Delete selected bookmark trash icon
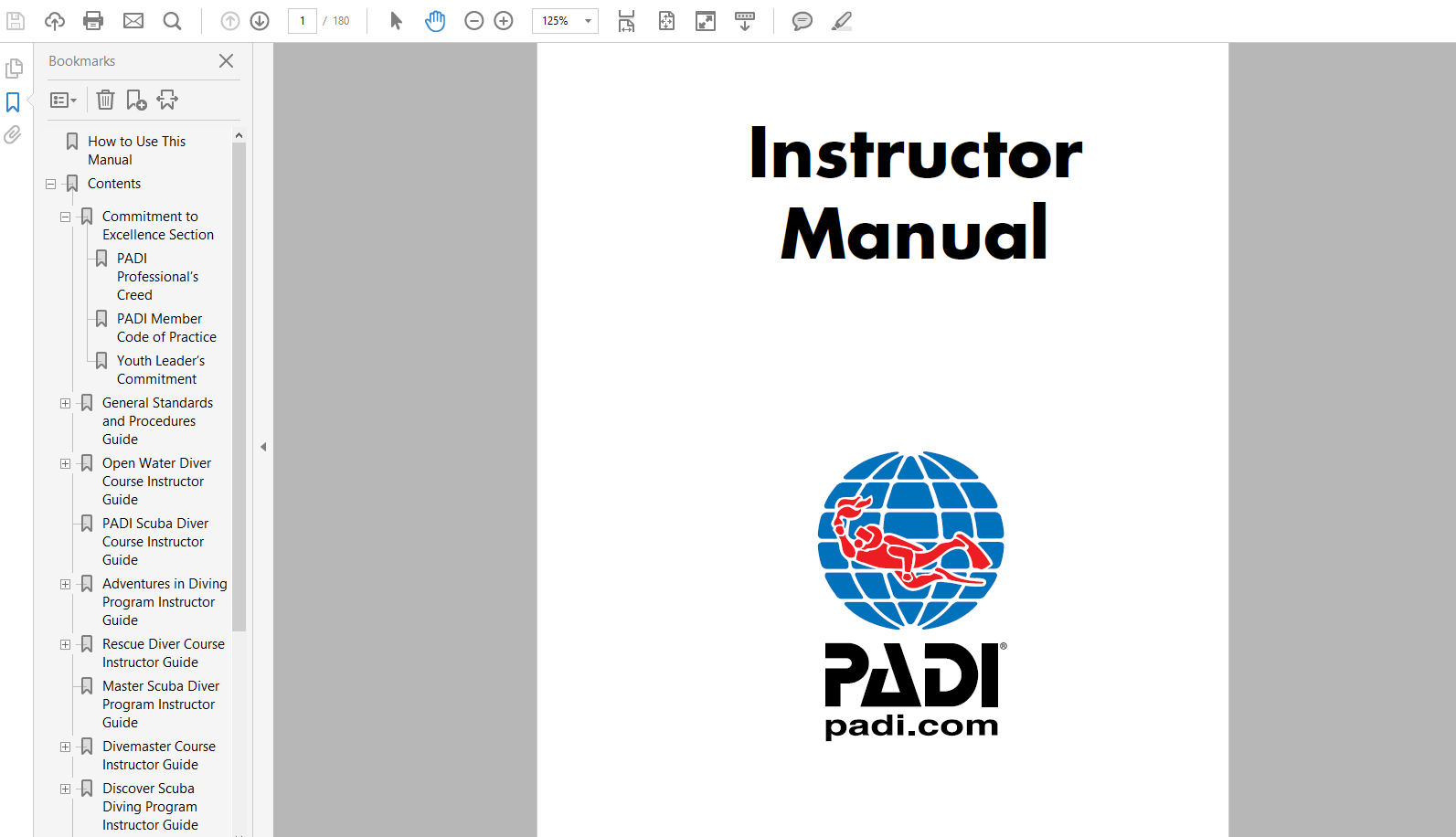This screenshot has height=837, width=1456. 106,100
